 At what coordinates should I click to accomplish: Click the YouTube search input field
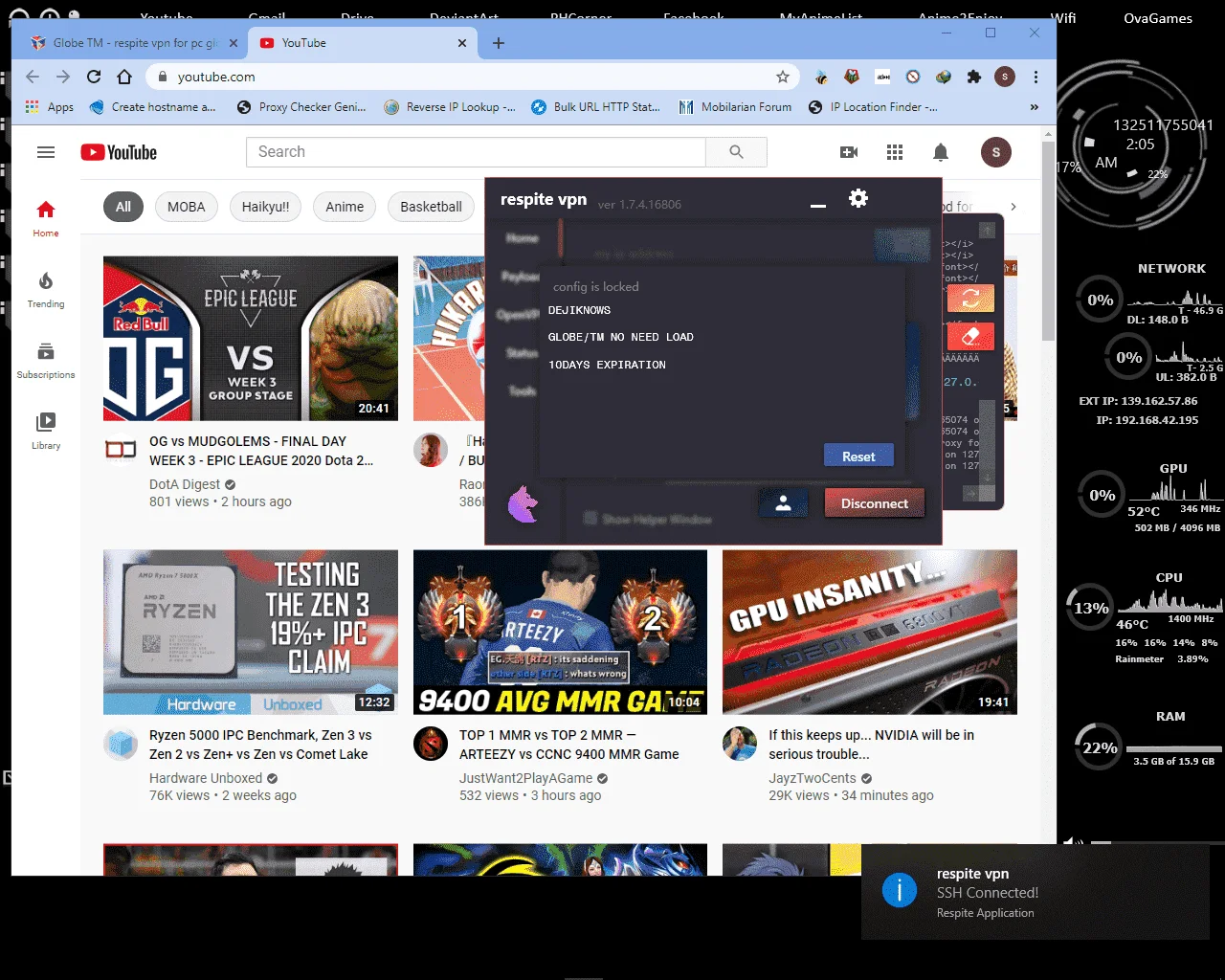(x=477, y=152)
